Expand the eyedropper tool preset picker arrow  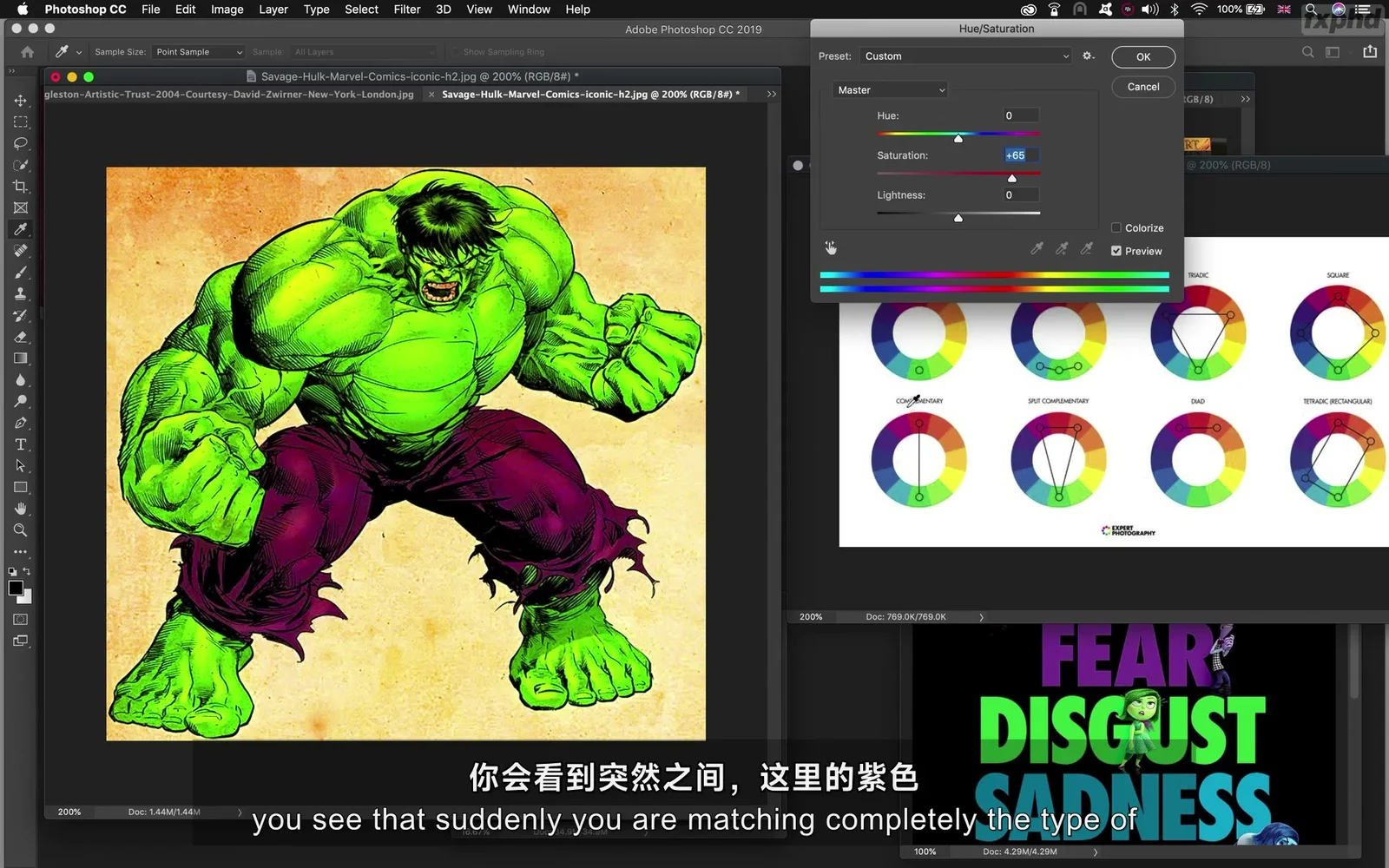coord(79,52)
